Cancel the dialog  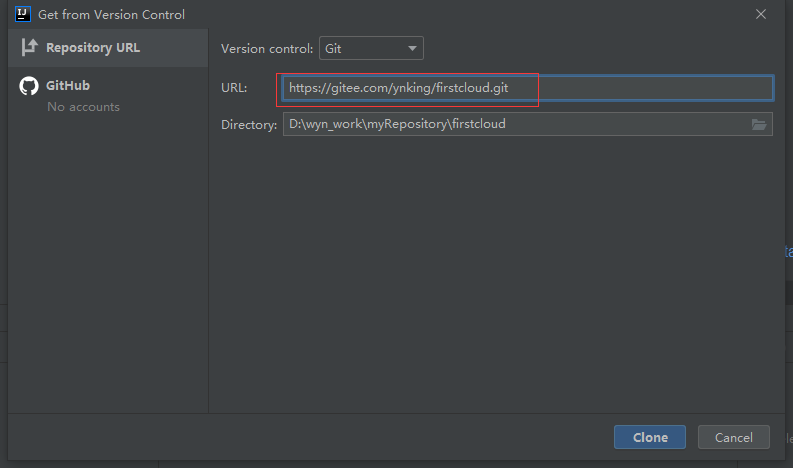734,437
